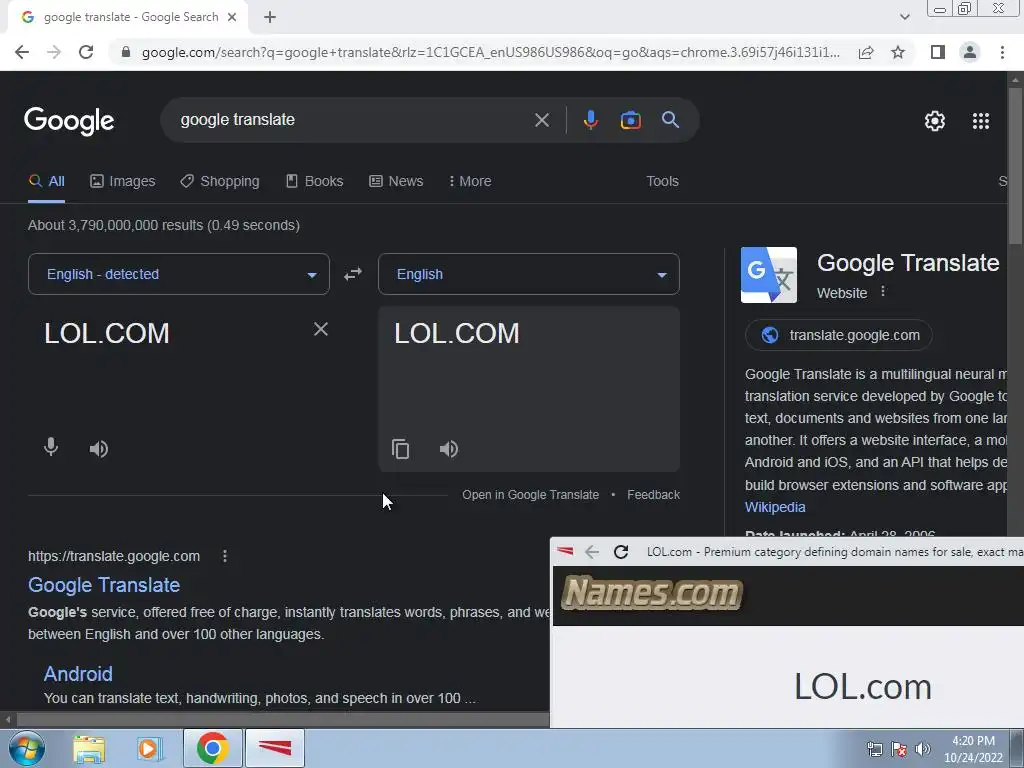The height and width of the screenshot is (768, 1024).
Task: Bookmark this page with the star icon
Action: coord(898,52)
